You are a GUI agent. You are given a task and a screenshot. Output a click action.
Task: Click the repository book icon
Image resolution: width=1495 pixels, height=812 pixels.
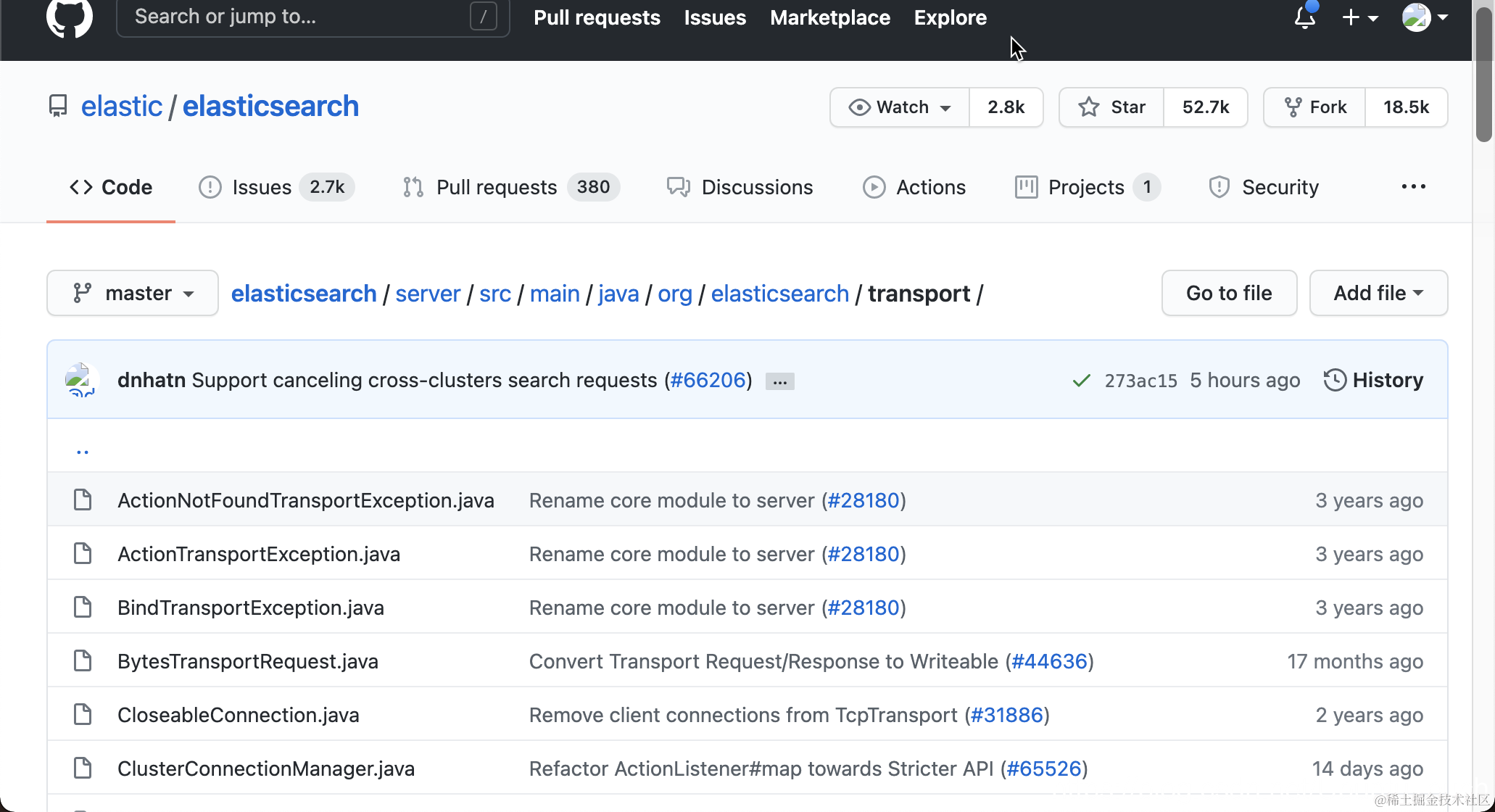[58, 107]
